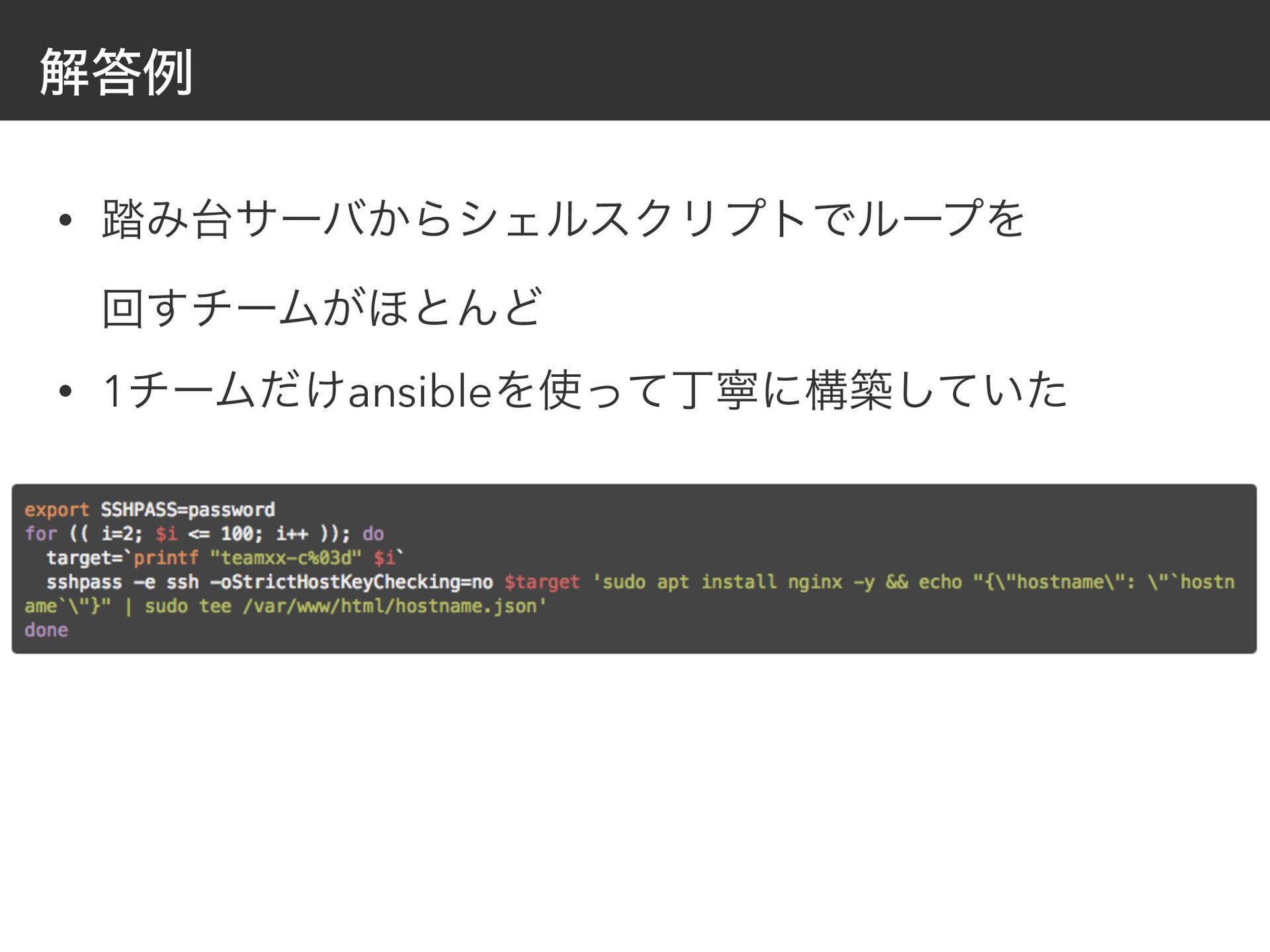Click the bullet line starting 踏み台サーバから
The height and width of the screenshot is (952, 1270).
564,219
